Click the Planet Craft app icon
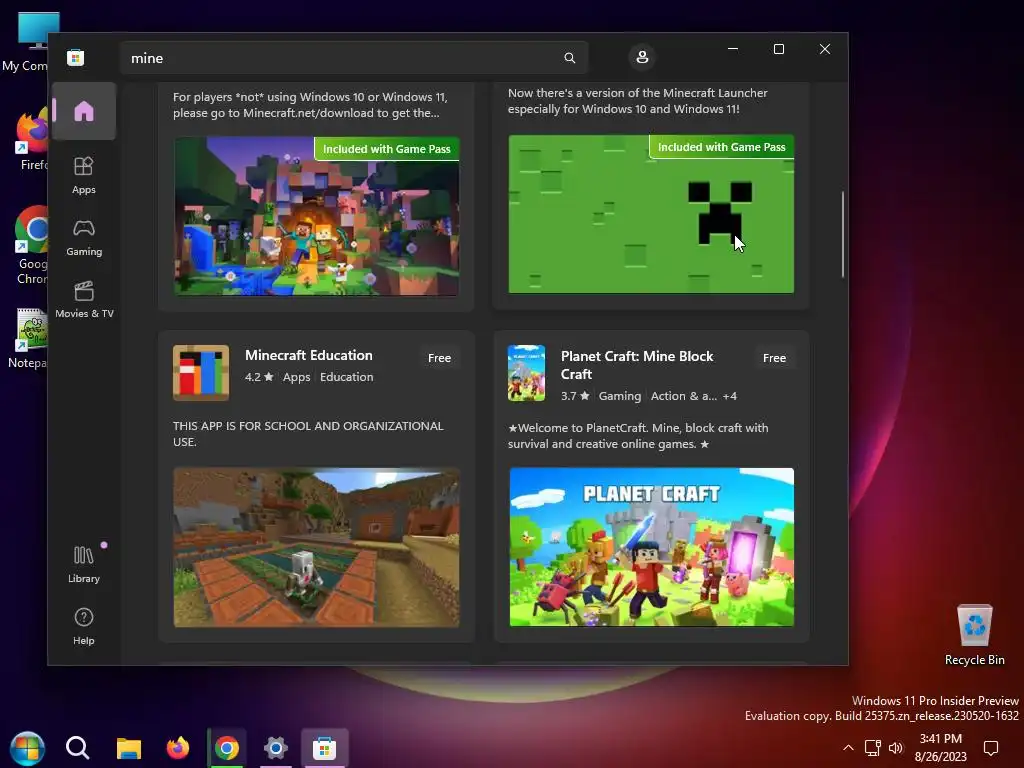1024x768 pixels. click(526, 373)
